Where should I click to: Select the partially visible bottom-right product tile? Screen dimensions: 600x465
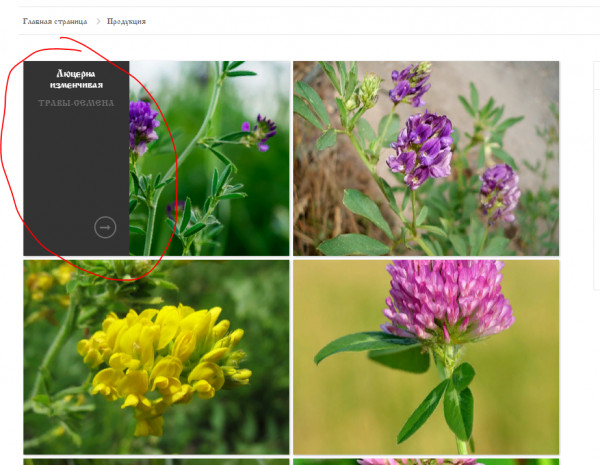[x=425, y=461]
